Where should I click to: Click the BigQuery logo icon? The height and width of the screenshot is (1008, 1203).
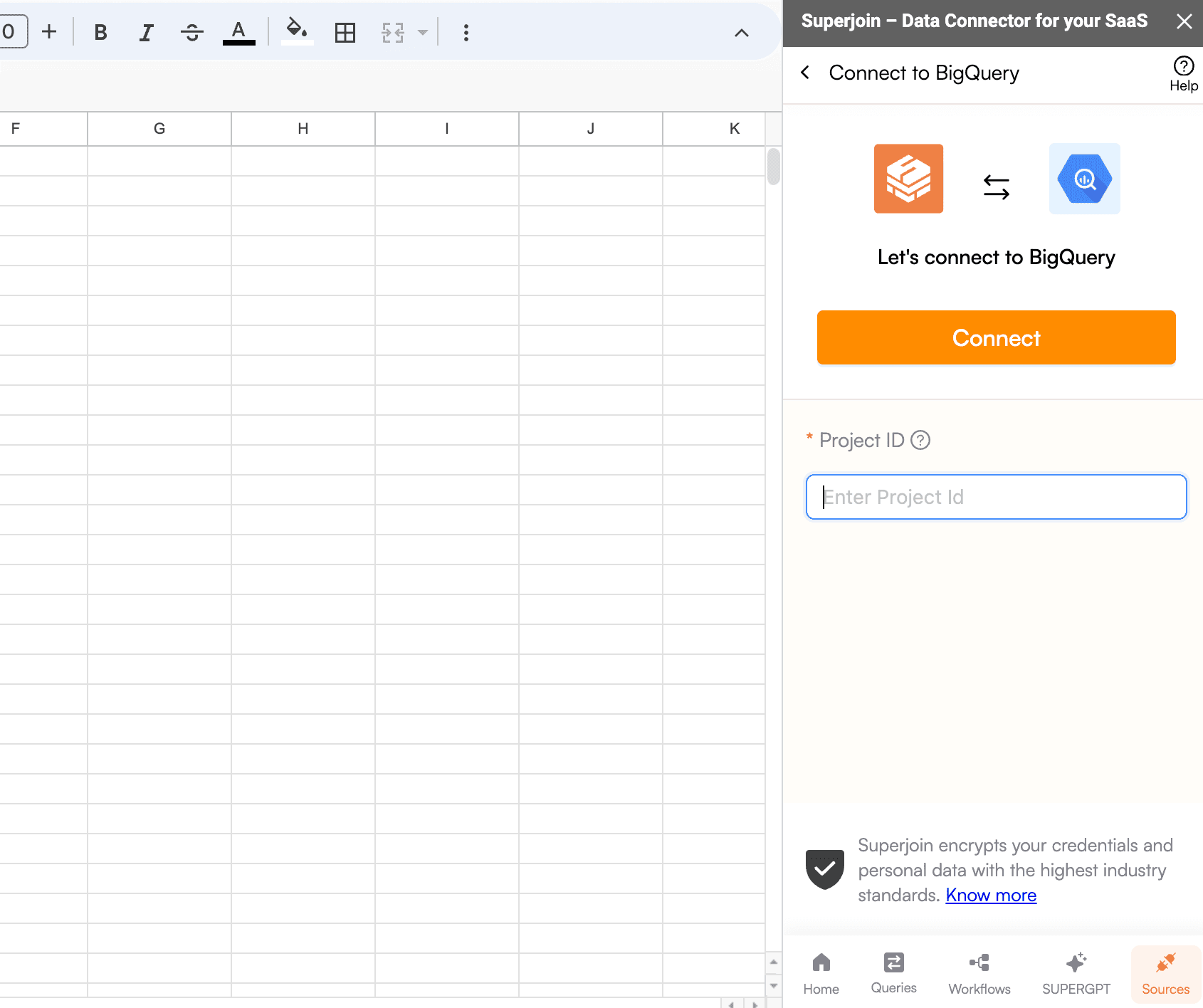pos(1084,179)
